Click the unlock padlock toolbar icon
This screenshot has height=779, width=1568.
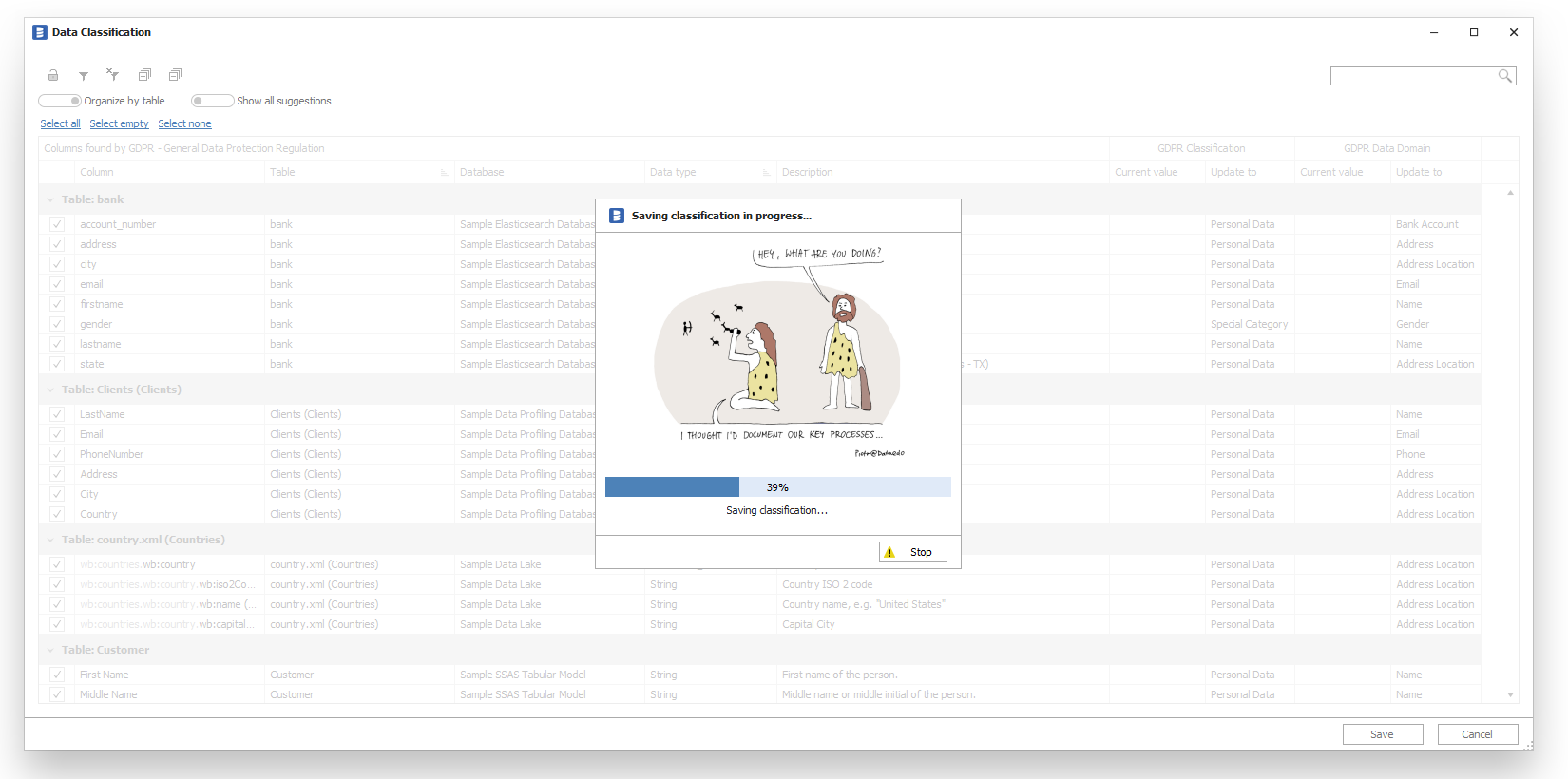click(53, 75)
